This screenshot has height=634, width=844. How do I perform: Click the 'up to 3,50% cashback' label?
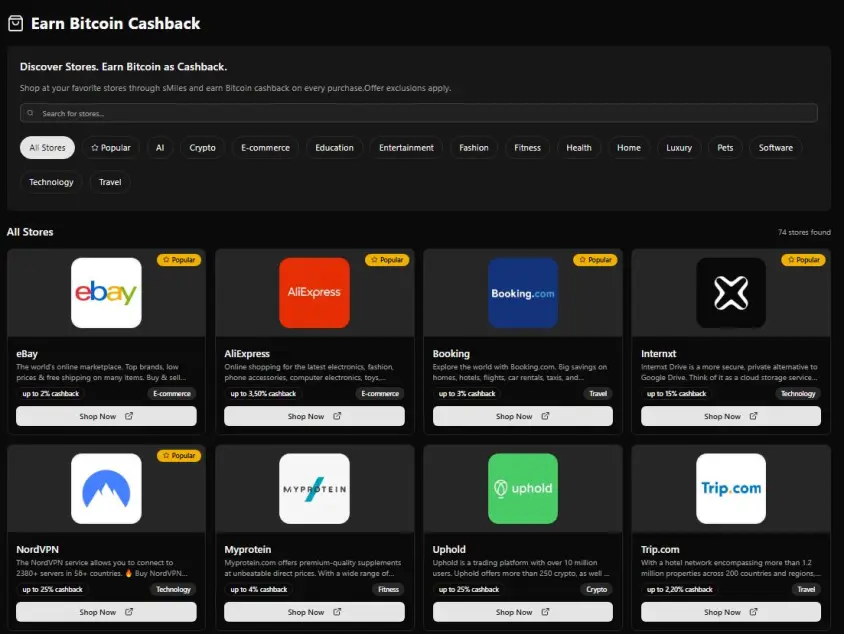click(x=263, y=393)
